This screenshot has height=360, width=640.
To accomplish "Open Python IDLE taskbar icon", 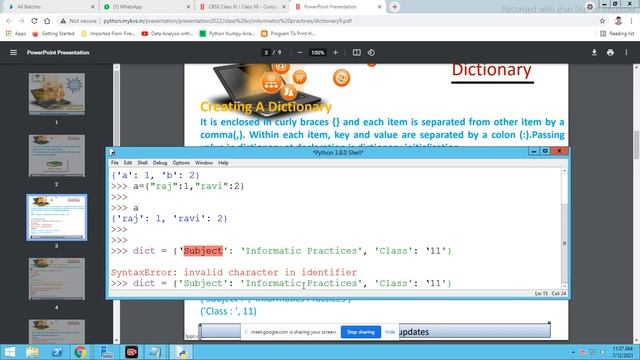I will coord(181,352).
